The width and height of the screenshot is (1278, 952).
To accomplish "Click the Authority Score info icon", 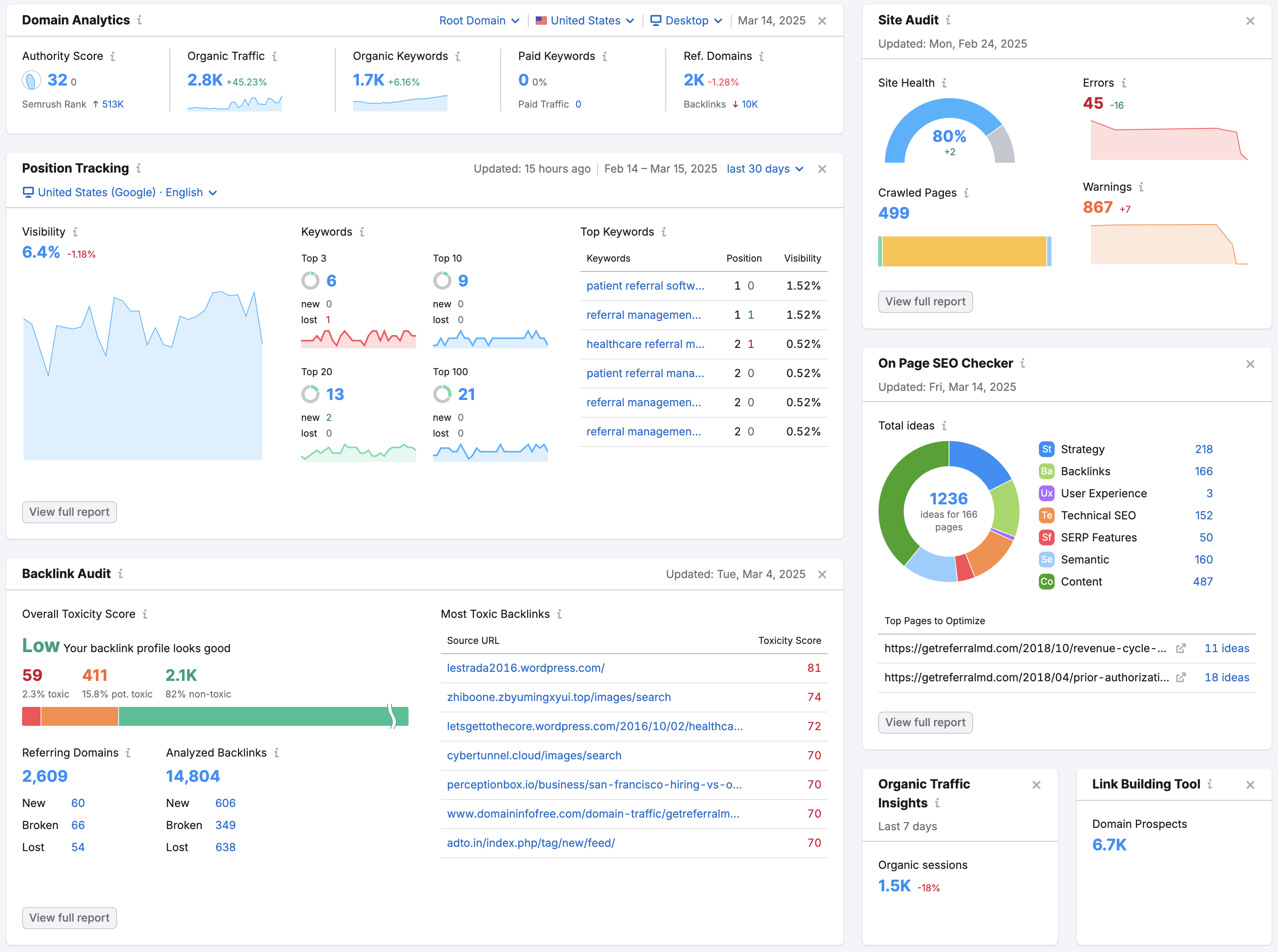I will tap(112, 56).
